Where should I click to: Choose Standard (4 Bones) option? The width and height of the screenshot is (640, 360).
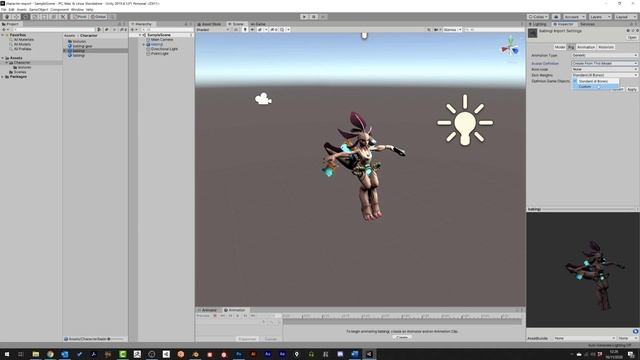(596, 81)
